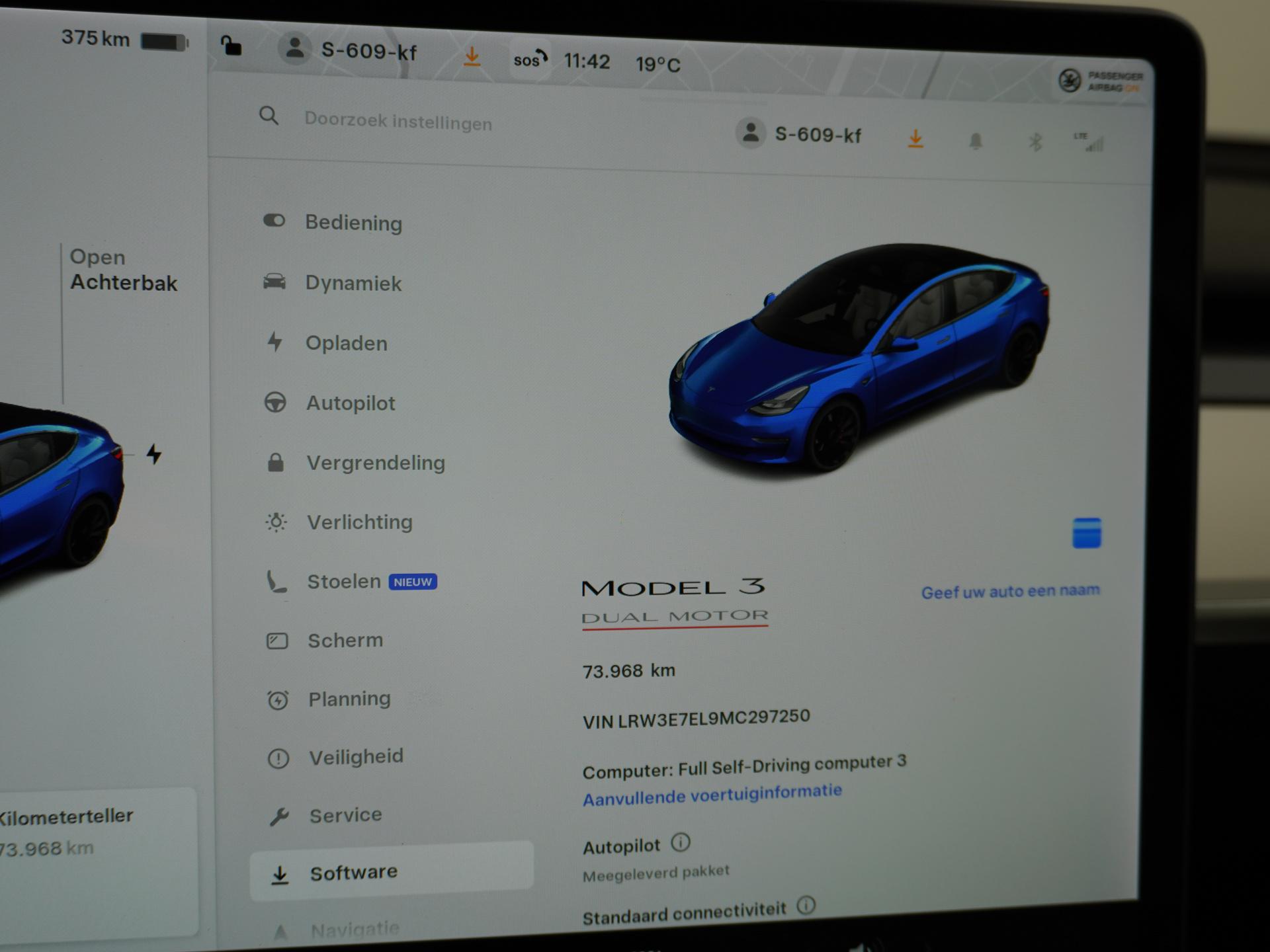Click the Vergrendeling padlock icon
The height and width of the screenshot is (952, 1270).
[276, 462]
